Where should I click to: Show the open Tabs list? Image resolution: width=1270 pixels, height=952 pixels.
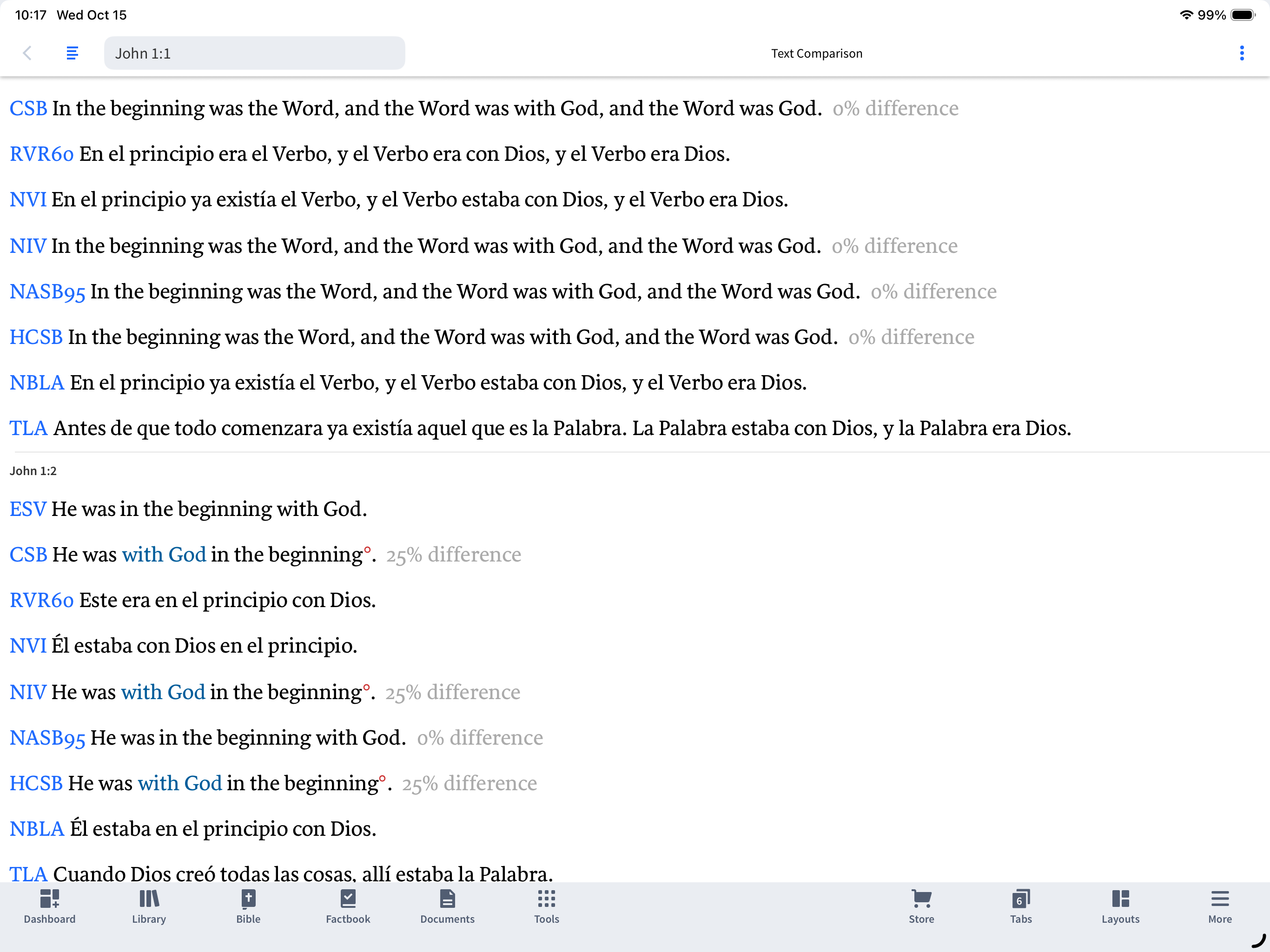[x=1021, y=907]
